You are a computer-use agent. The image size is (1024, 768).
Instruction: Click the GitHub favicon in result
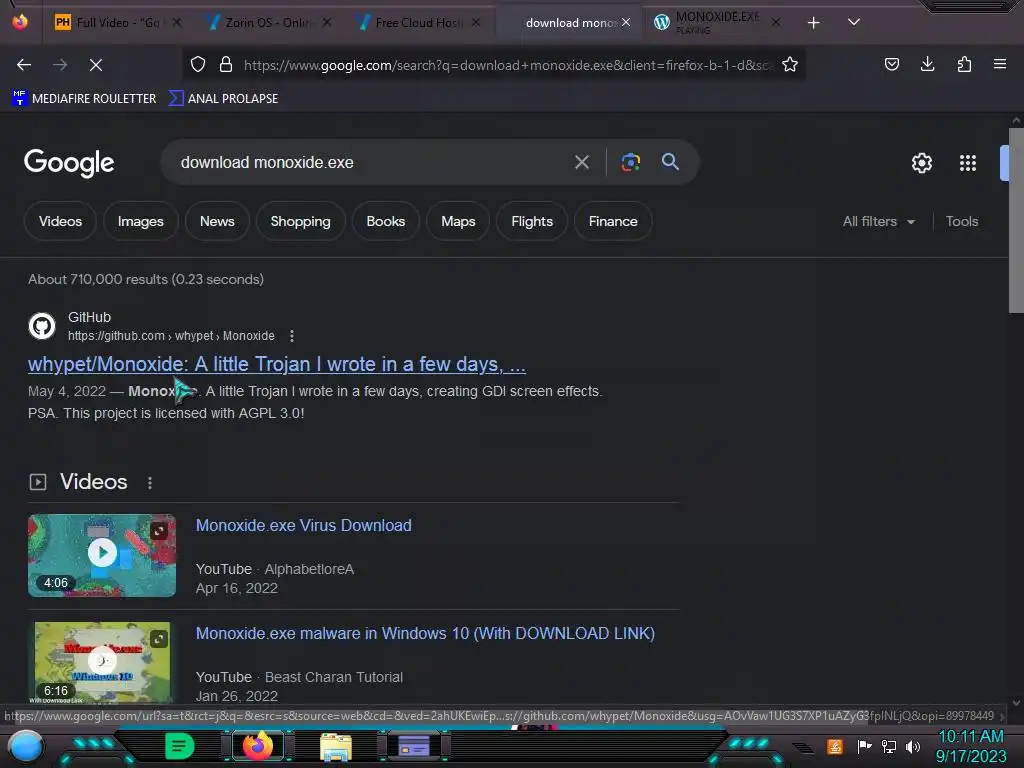pos(42,326)
